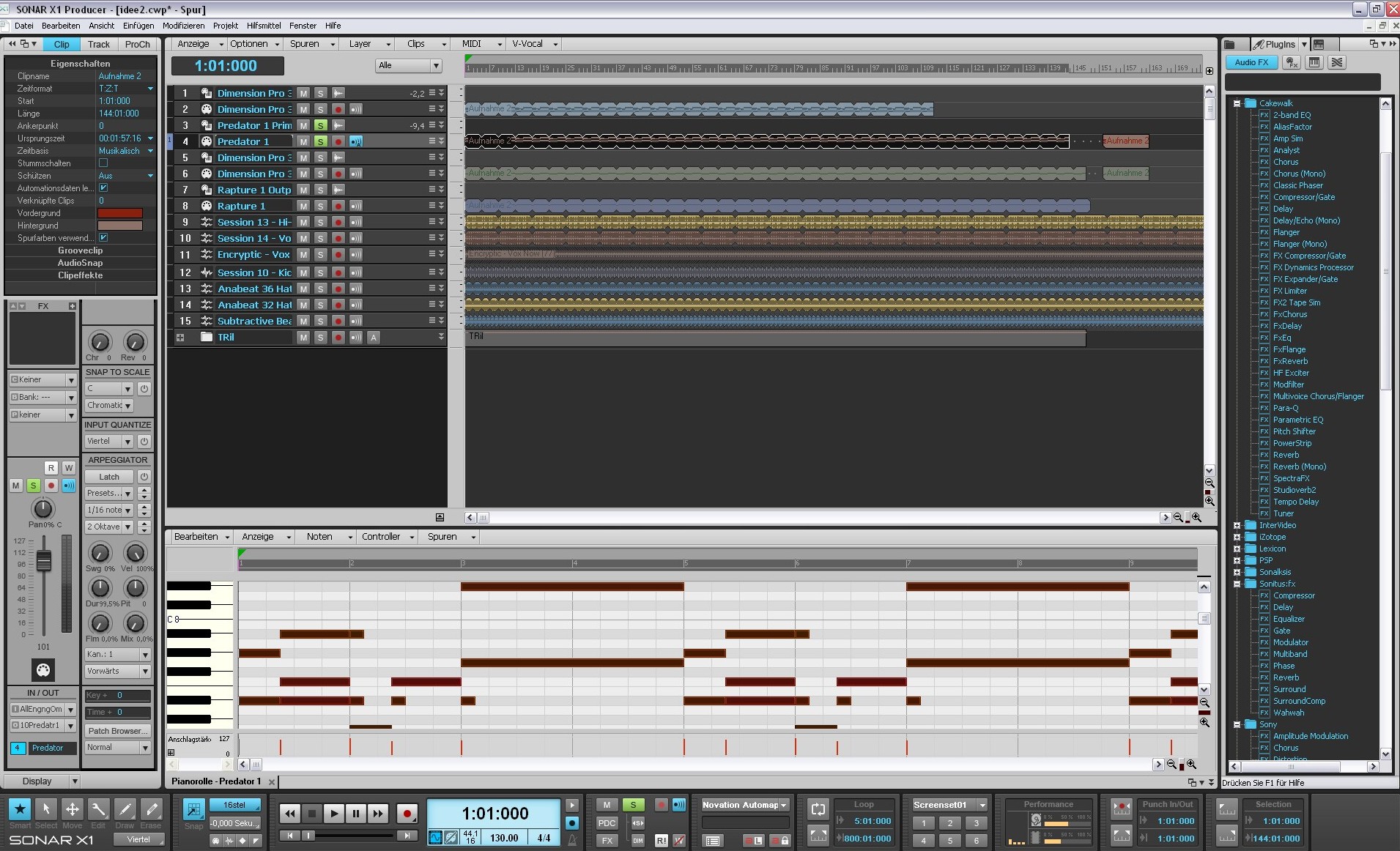Pick the Move tool
The image size is (1400, 851).
click(x=72, y=809)
